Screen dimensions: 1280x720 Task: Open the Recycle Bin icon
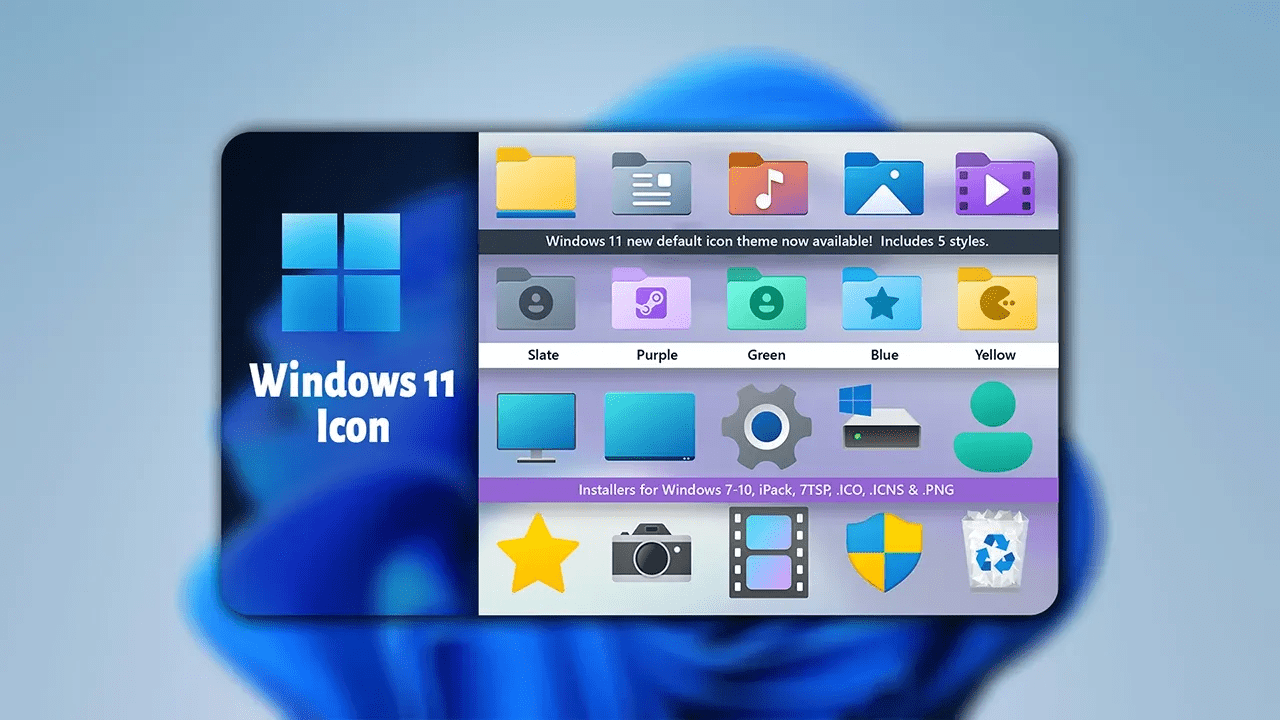pyautogui.click(x=996, y=553)
